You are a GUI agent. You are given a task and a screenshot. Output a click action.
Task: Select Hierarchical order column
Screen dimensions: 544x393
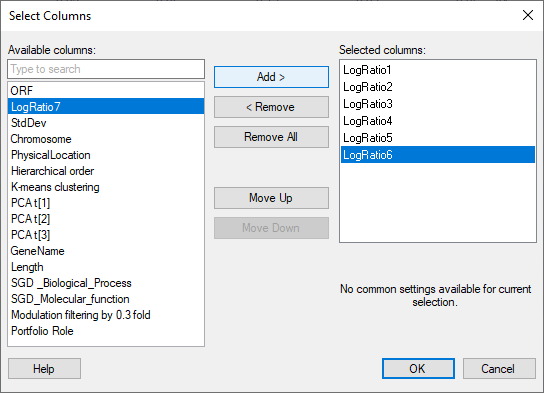[x=106, y=171]
